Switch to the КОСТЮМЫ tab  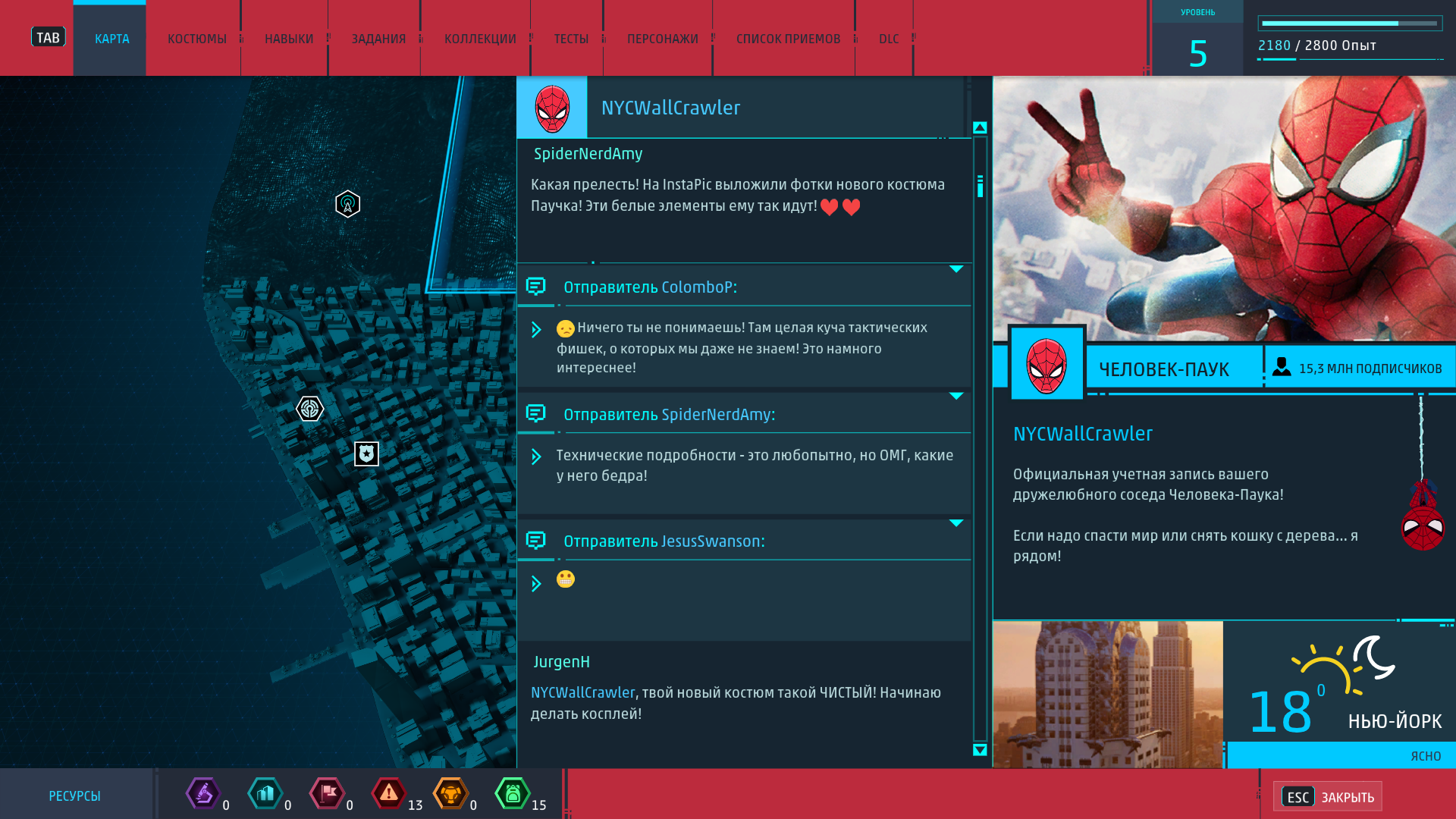pyautogui.click(x=196, y=39)
